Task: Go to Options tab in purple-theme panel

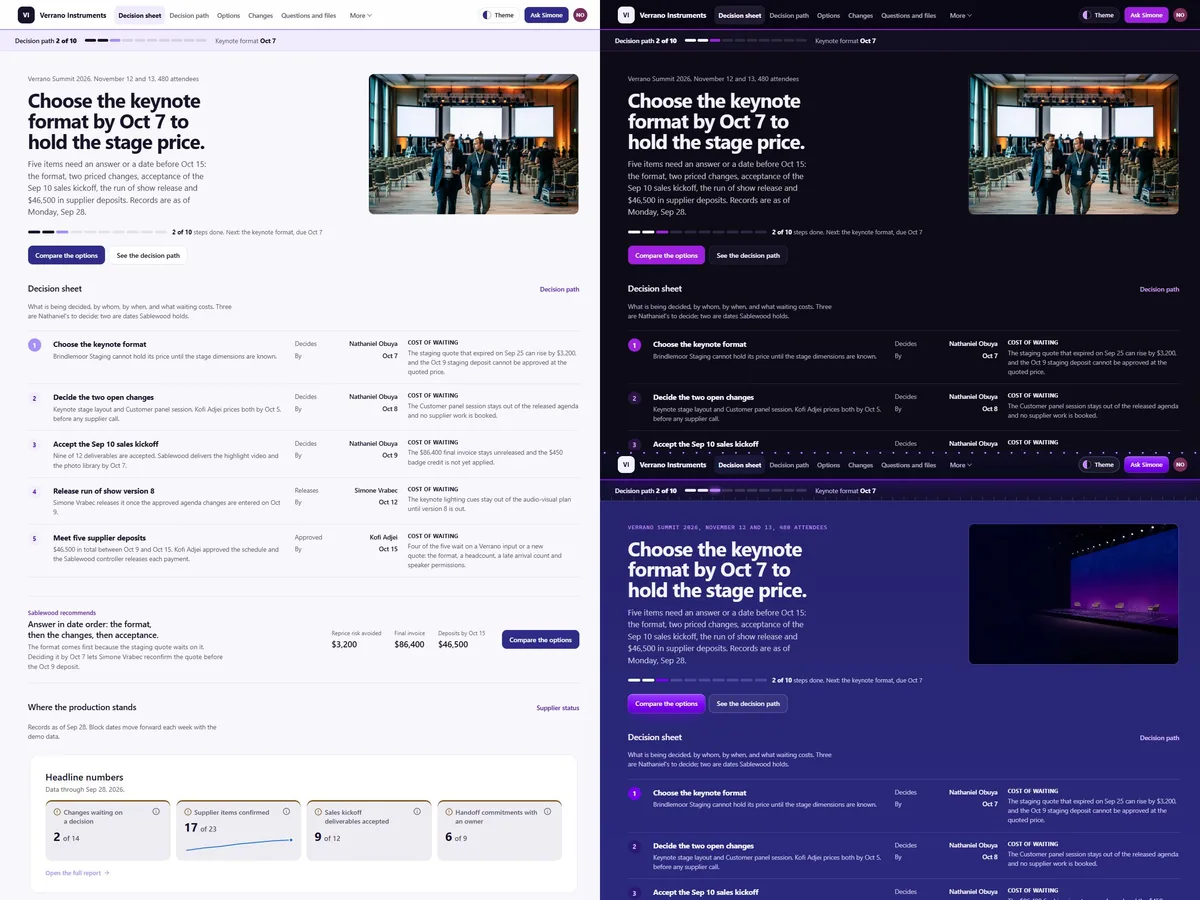Action: coord(828,464)
